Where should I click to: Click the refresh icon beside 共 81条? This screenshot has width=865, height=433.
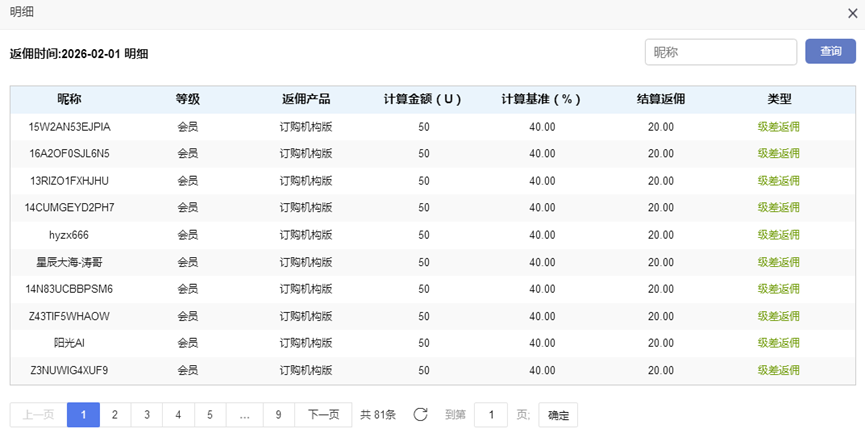(420, 415)
